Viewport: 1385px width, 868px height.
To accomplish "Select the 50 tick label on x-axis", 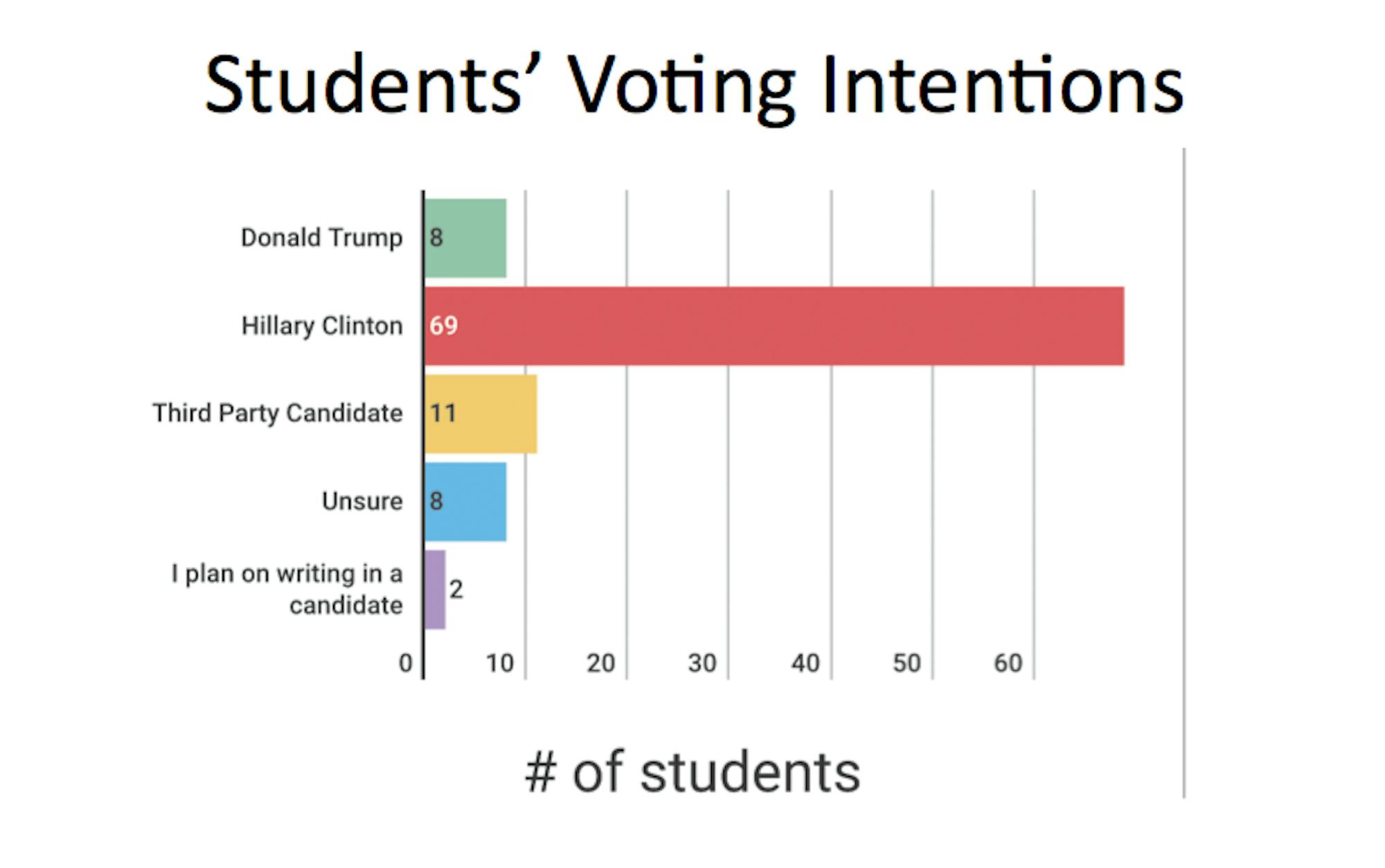I will 906,663.
